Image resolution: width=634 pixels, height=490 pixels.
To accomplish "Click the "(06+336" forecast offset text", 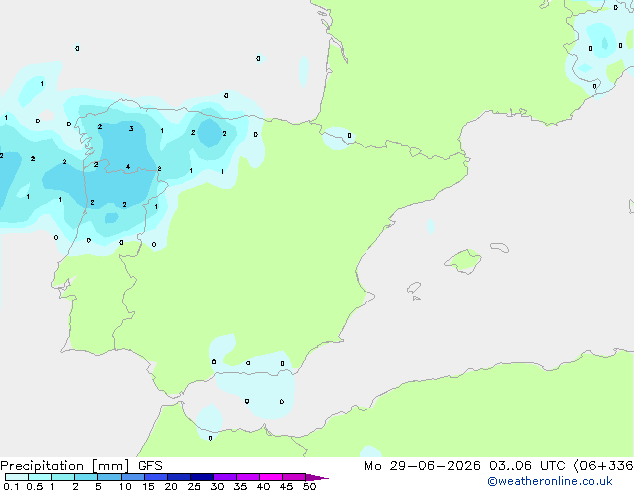I will [603, 466].
